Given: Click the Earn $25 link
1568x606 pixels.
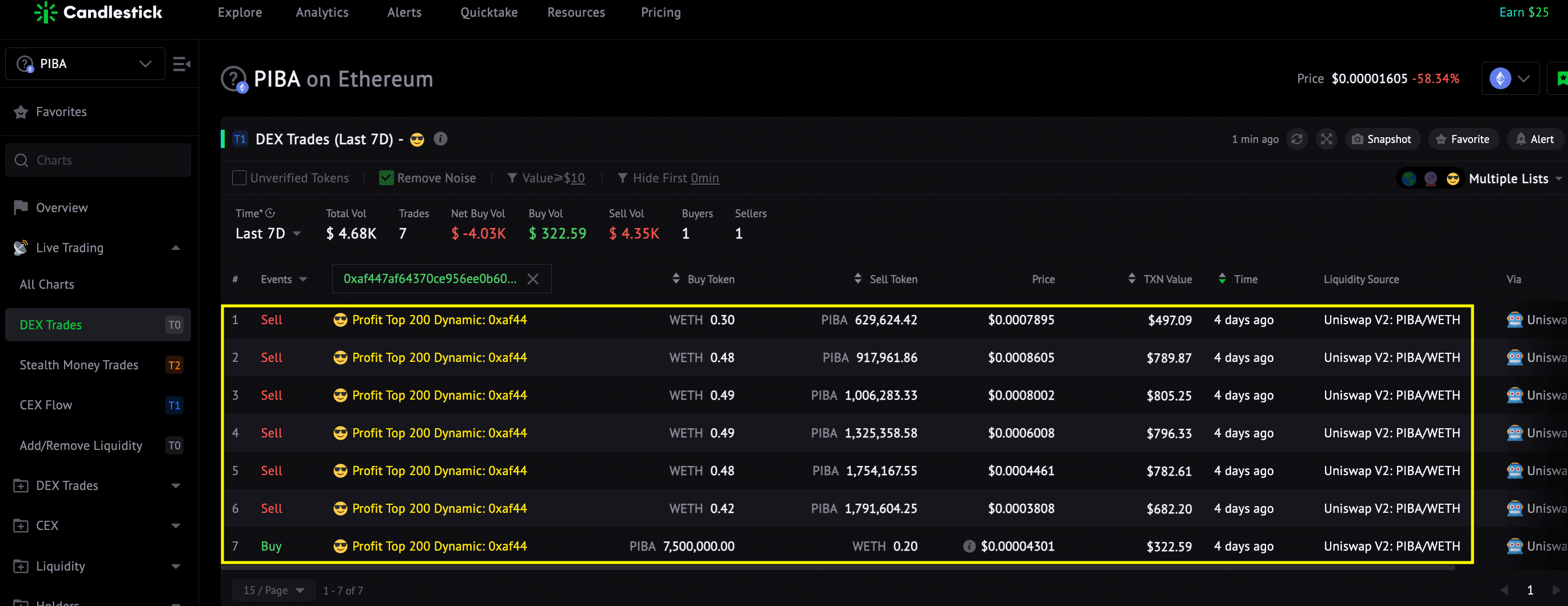Looking at the screenshot, I should click(1523, 12).
